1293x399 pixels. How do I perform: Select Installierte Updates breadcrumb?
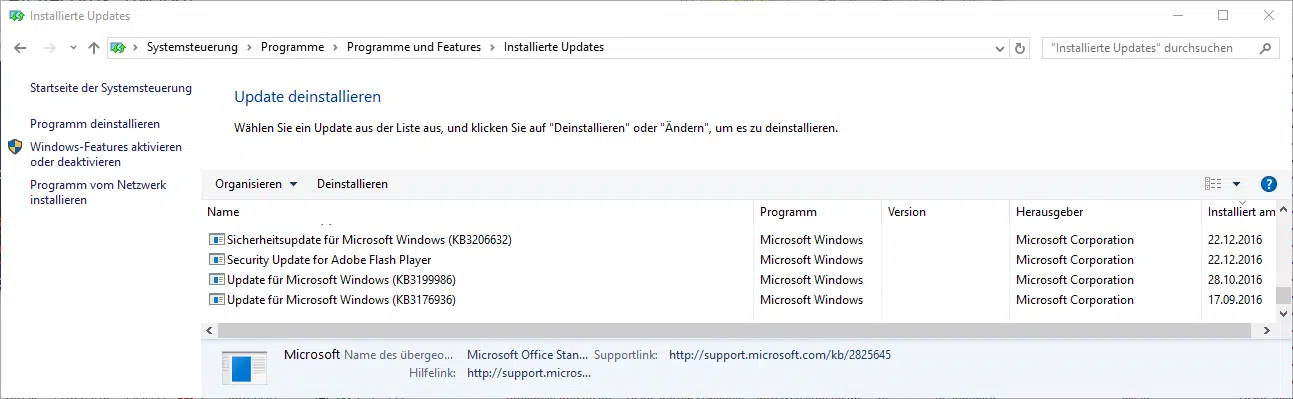pyautogui.click(x=554, y=47)
